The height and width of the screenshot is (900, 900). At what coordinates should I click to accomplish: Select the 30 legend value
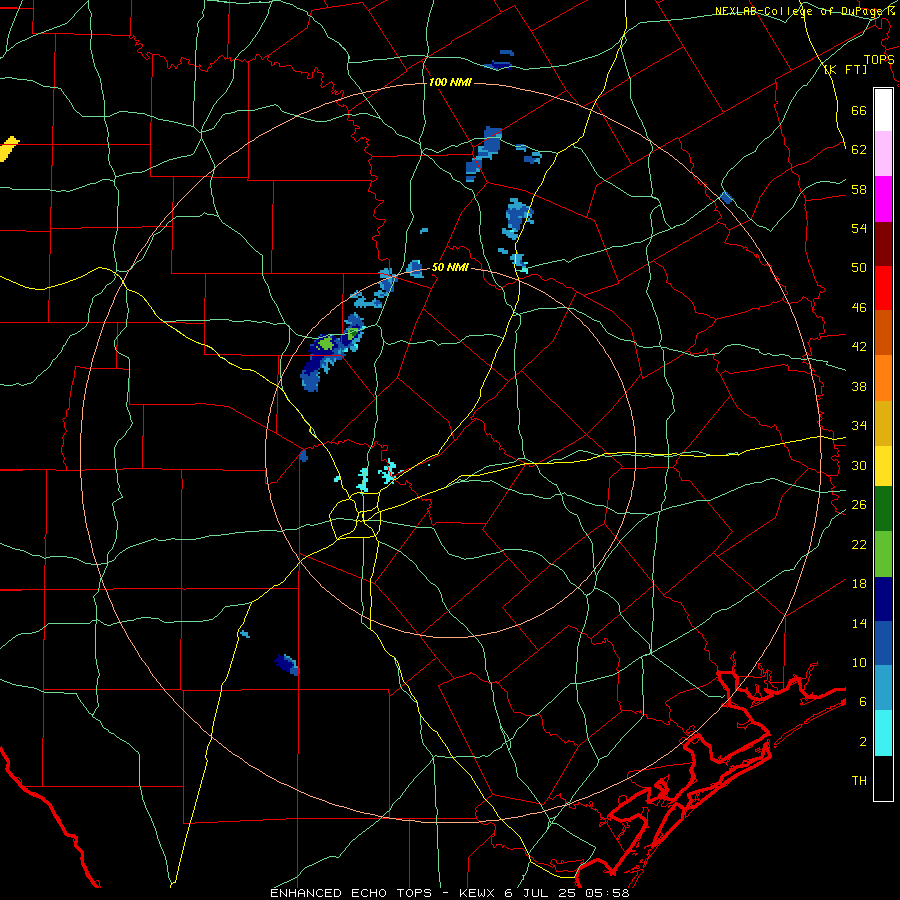859,465
